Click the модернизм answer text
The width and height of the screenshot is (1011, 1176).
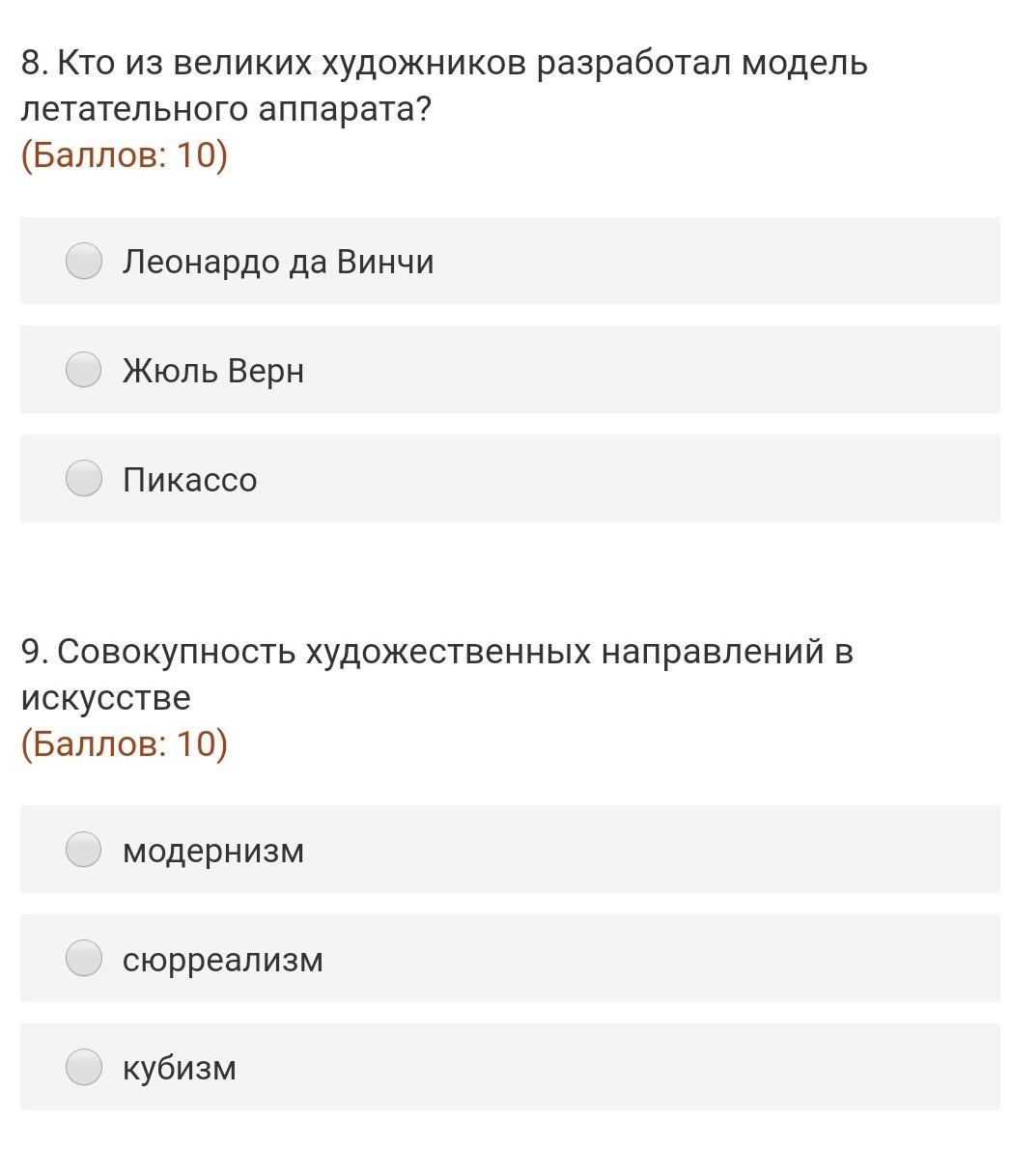tap(213, 851)
